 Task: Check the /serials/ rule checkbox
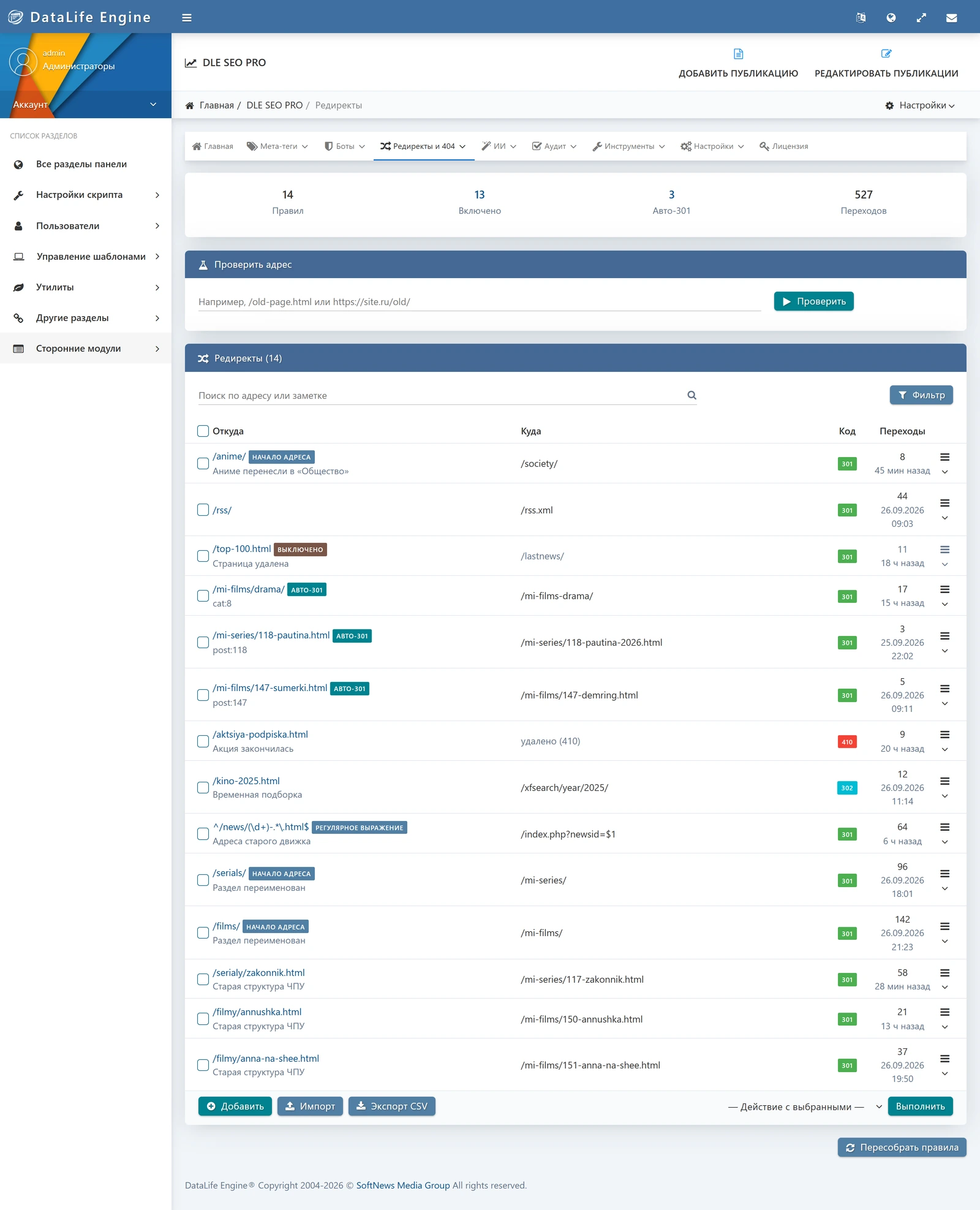point(203,880)
